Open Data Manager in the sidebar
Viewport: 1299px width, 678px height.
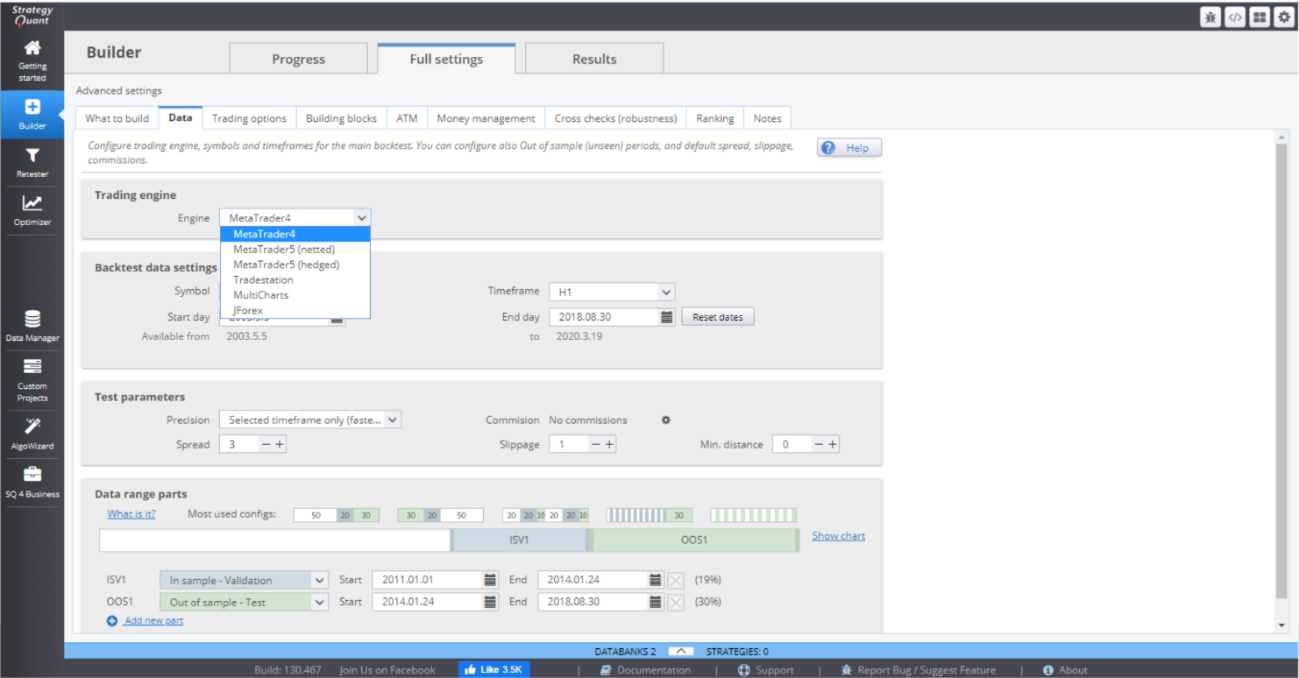32,326
